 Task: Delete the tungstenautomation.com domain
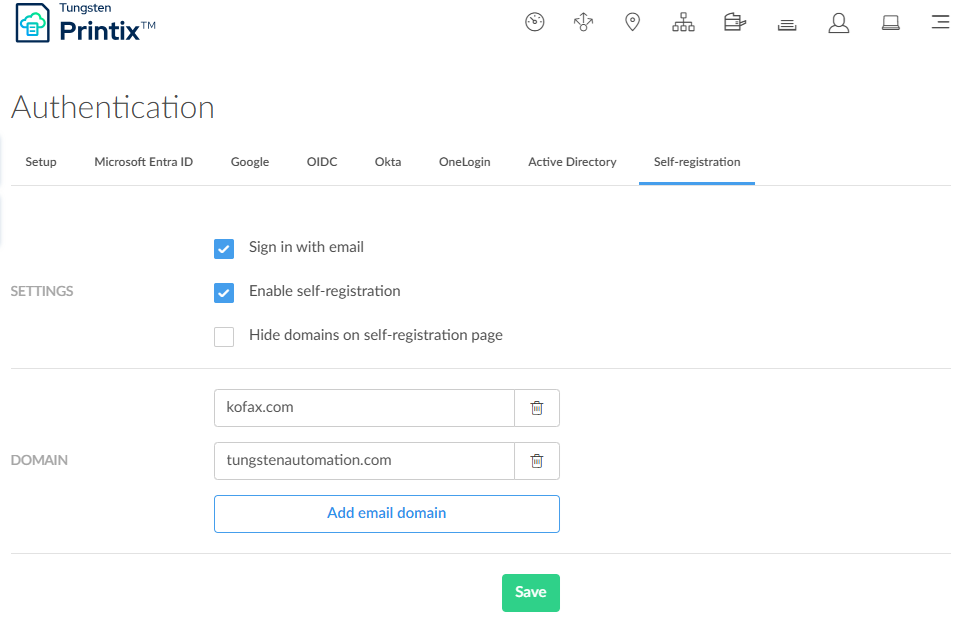click(537, 461)
